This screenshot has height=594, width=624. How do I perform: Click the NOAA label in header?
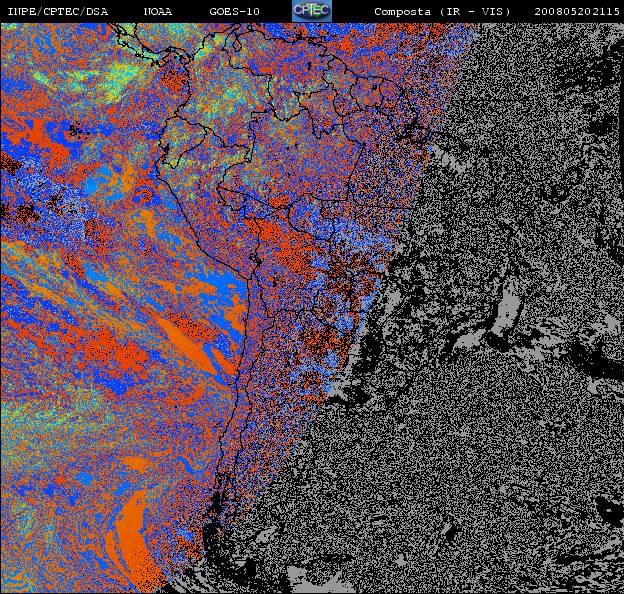pos(158,12)
